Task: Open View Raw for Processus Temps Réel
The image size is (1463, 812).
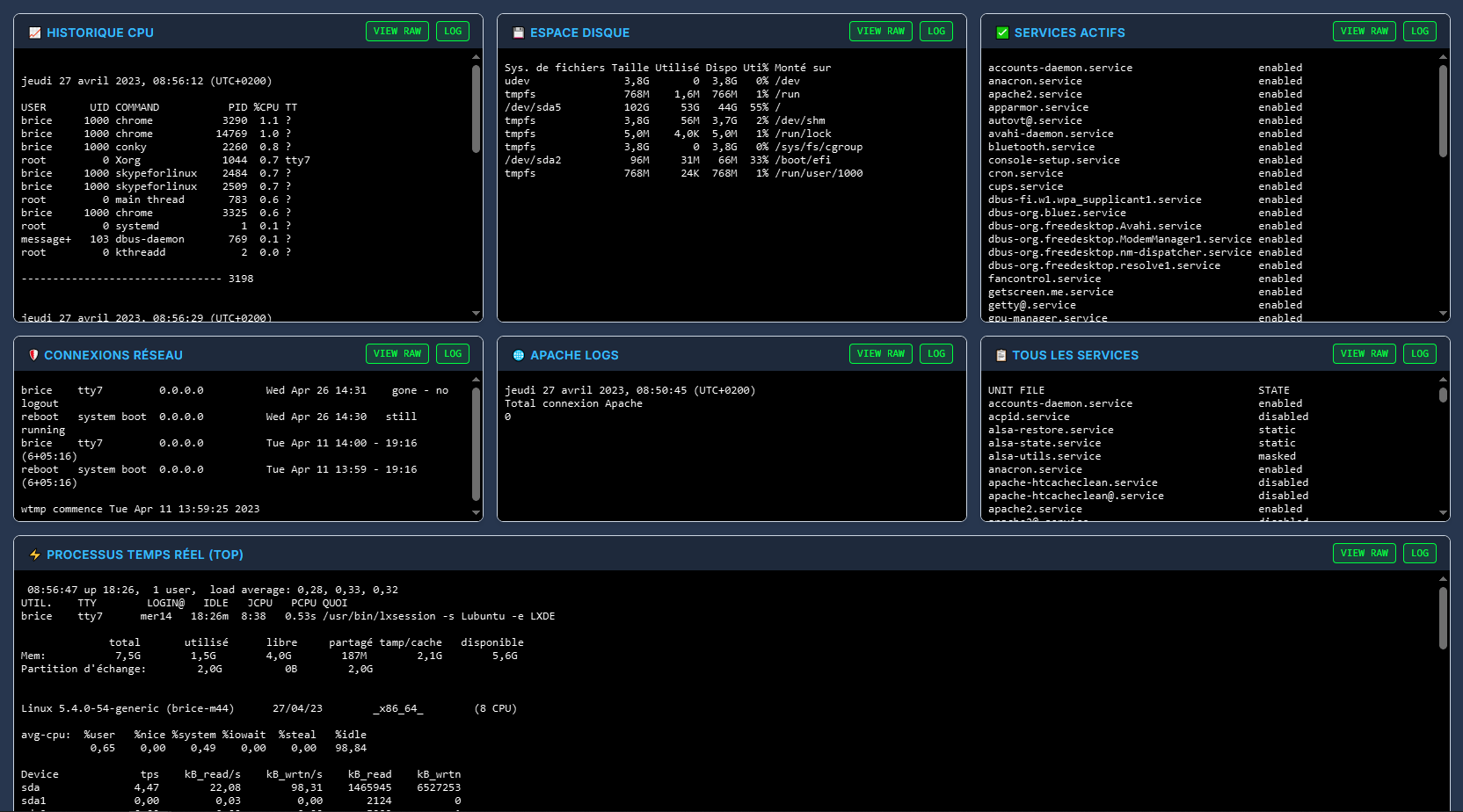Action: pyautogui.click(x=1365, y=553)
